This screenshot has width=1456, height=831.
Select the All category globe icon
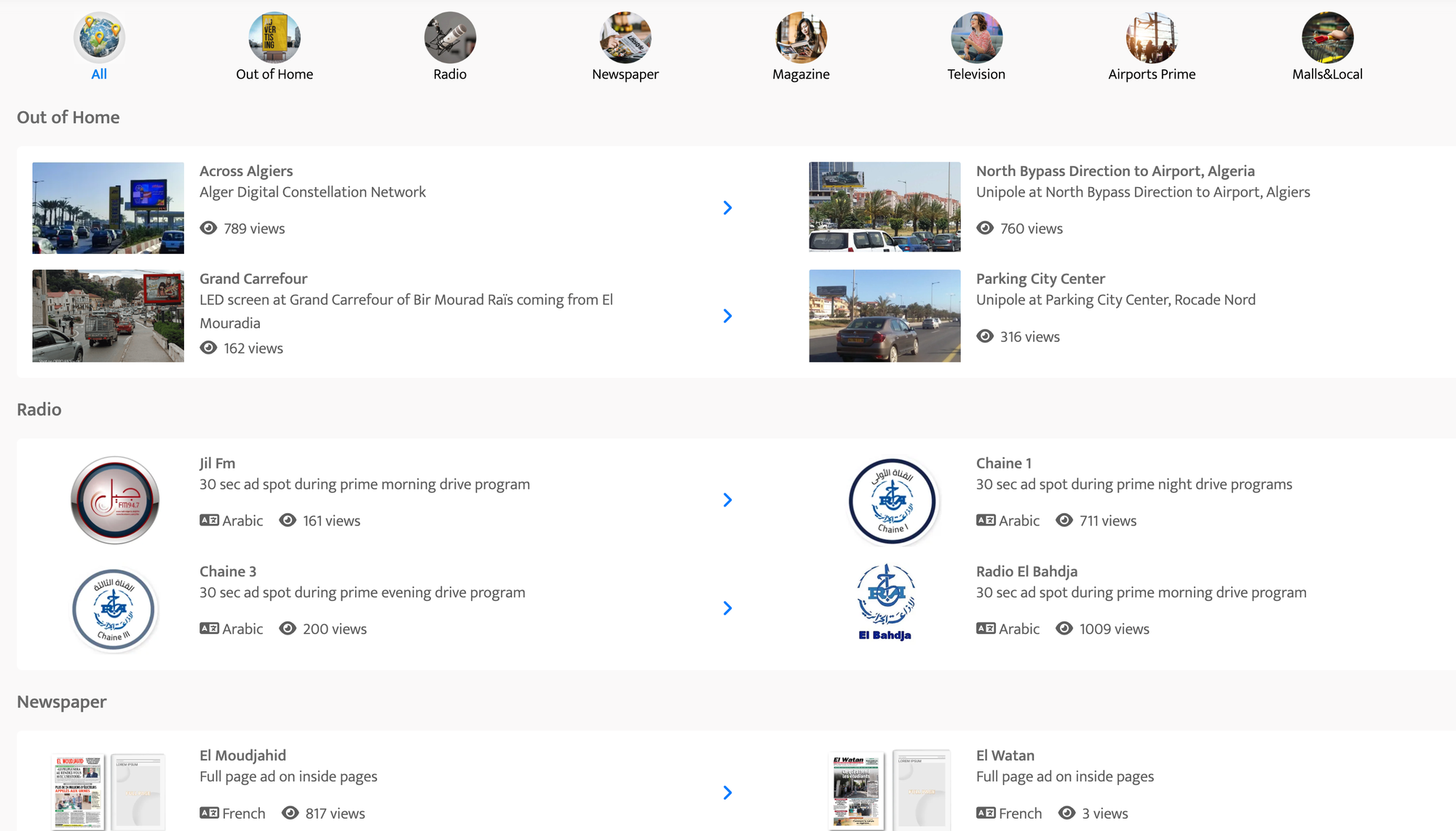point(99,37)
